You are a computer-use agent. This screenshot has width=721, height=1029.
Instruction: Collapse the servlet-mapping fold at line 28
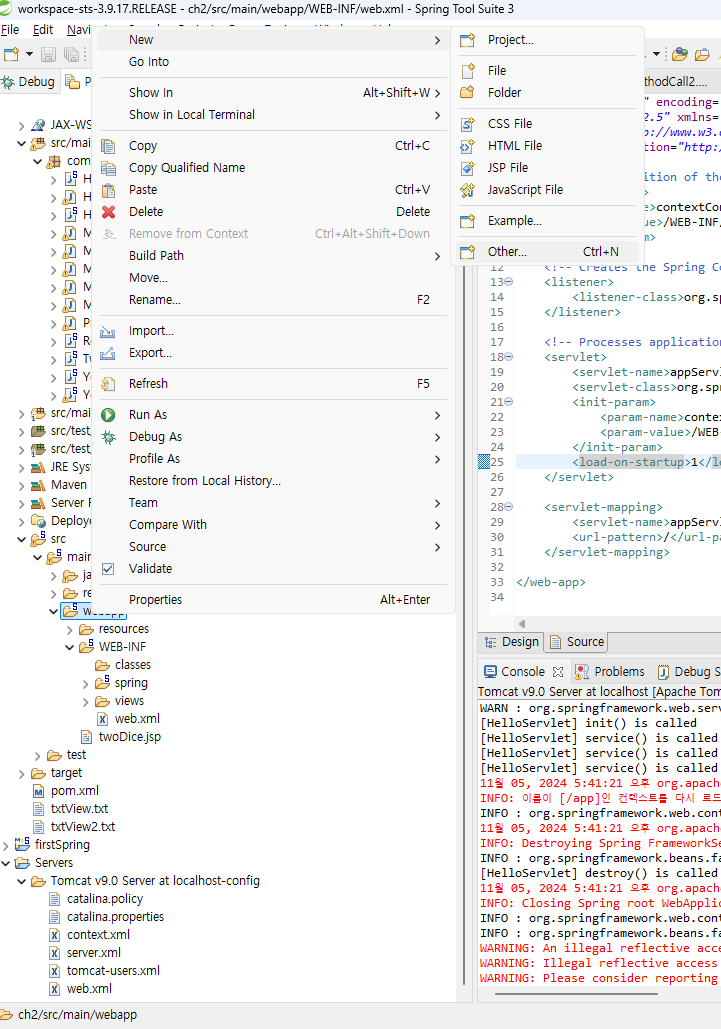click(509, 507)
